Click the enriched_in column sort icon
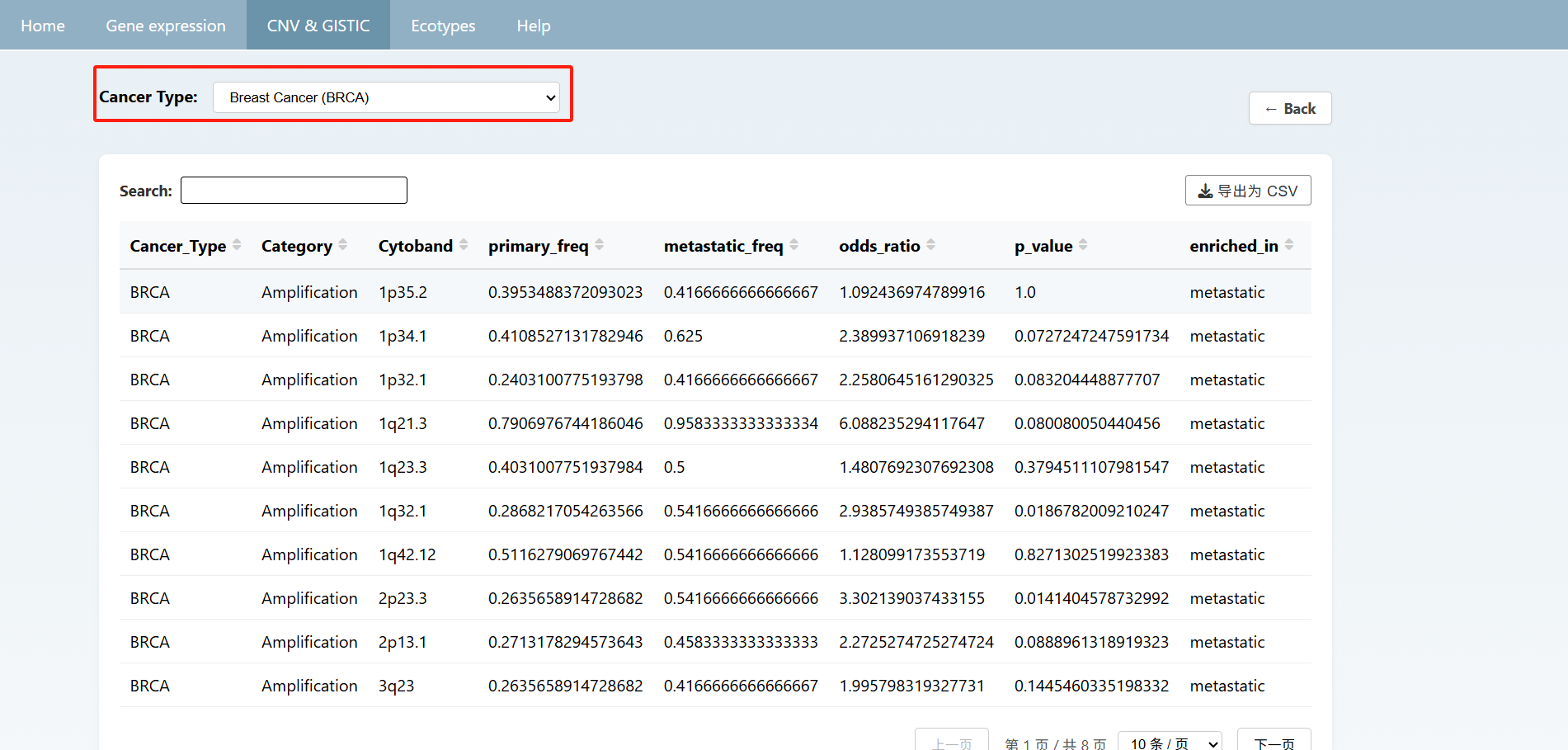Image resolution: width=1568 pixels, height=750 pixels. 1289,245
